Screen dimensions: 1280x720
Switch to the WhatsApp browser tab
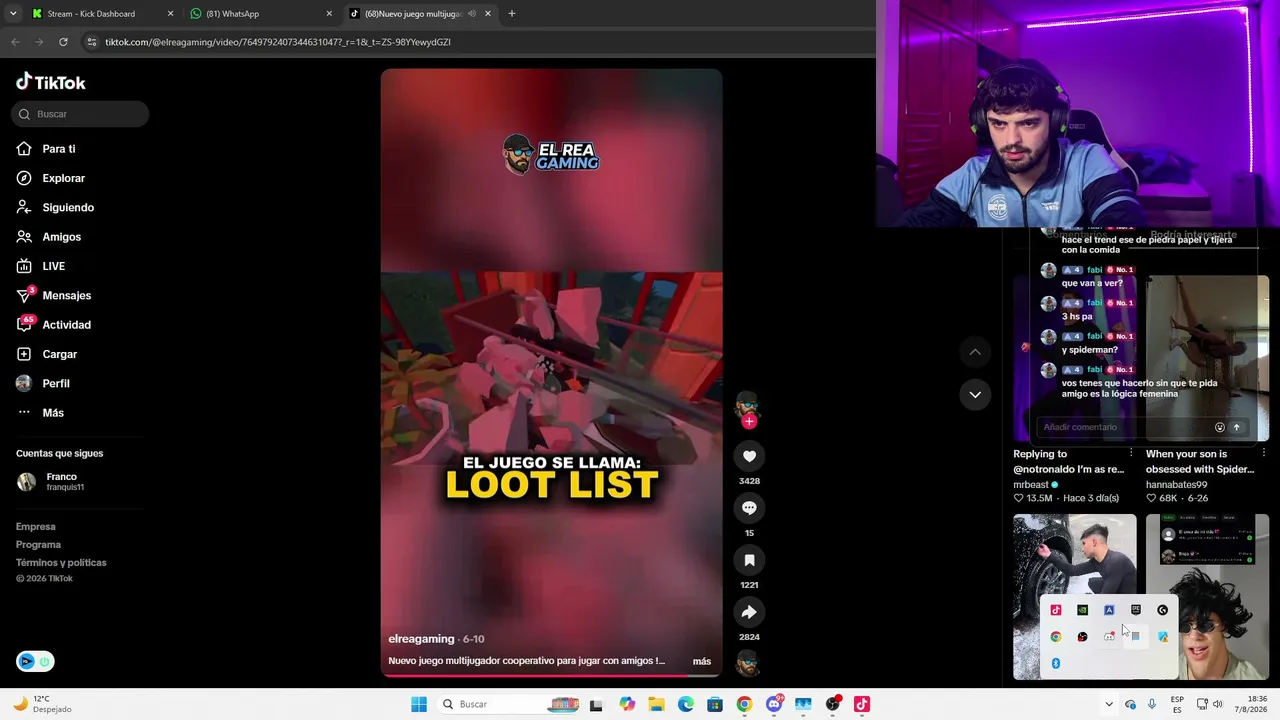coord(262,14)
